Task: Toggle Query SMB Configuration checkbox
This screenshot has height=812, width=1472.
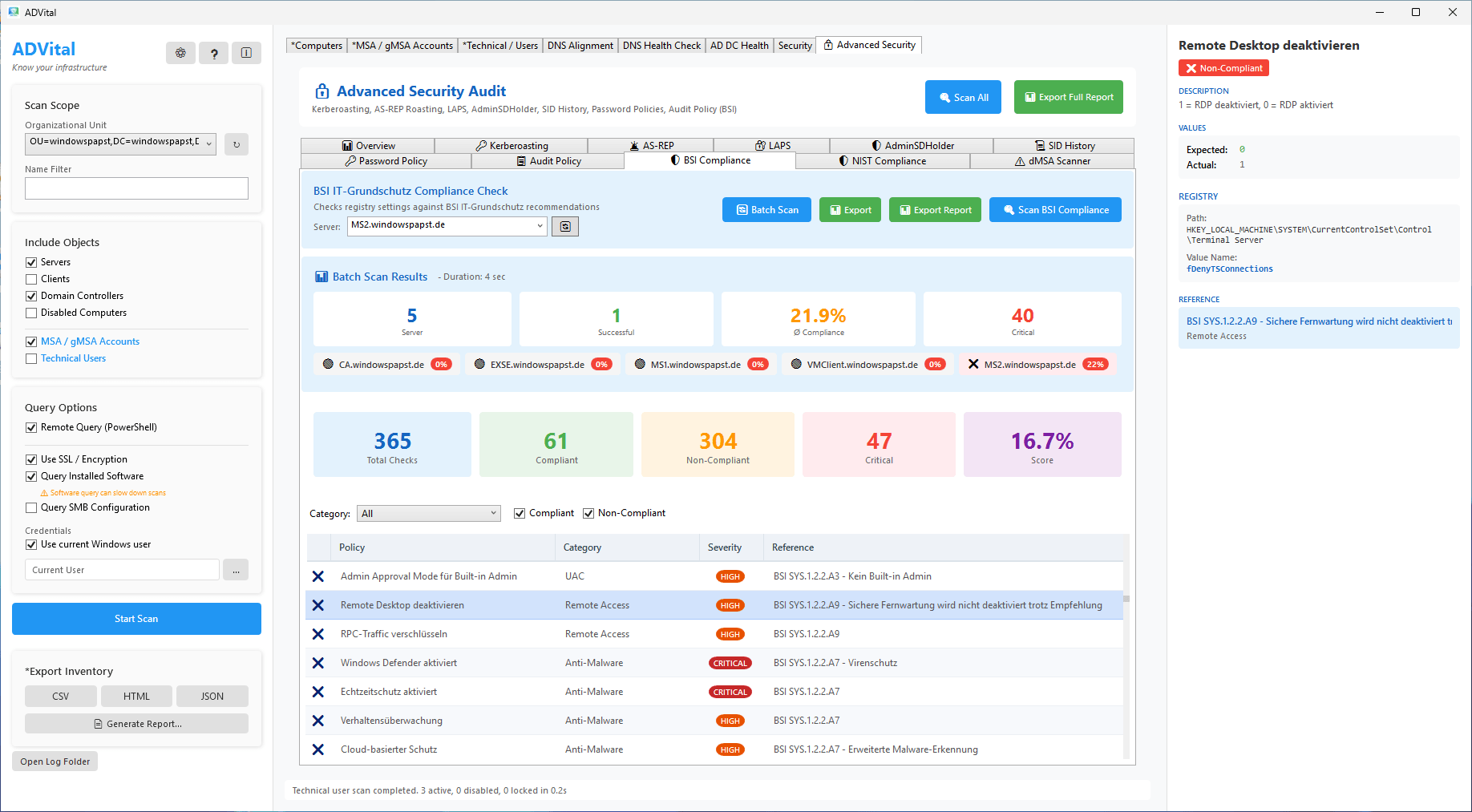Action: [31, 507]
